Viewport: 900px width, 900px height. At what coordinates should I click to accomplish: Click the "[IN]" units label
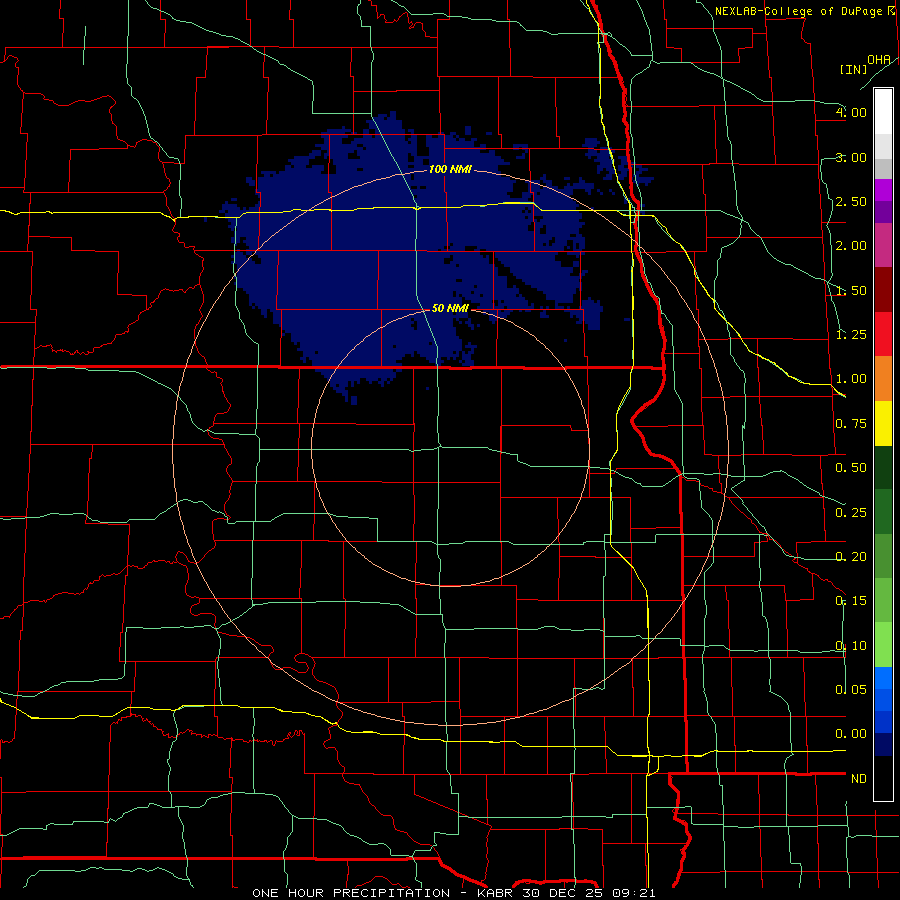[x=854, y=69]
